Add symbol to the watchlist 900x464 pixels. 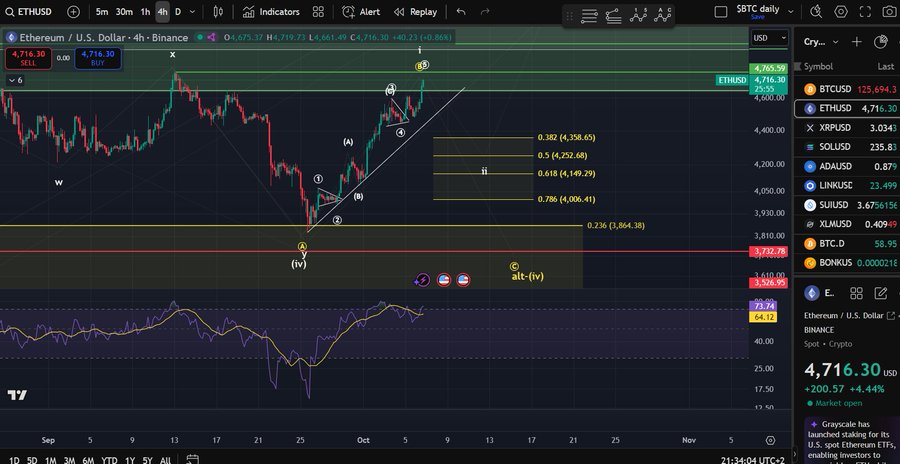(x=856, y=41)
